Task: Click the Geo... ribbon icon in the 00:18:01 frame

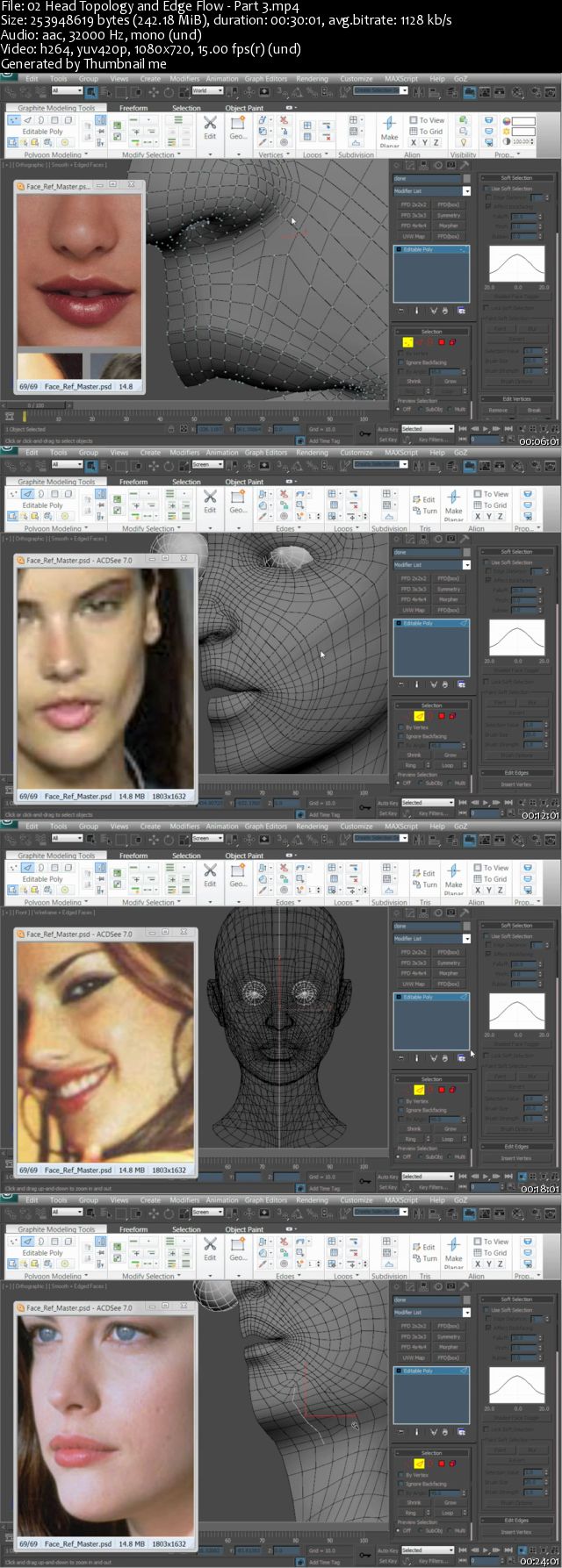Action: (x=238, y=876)
